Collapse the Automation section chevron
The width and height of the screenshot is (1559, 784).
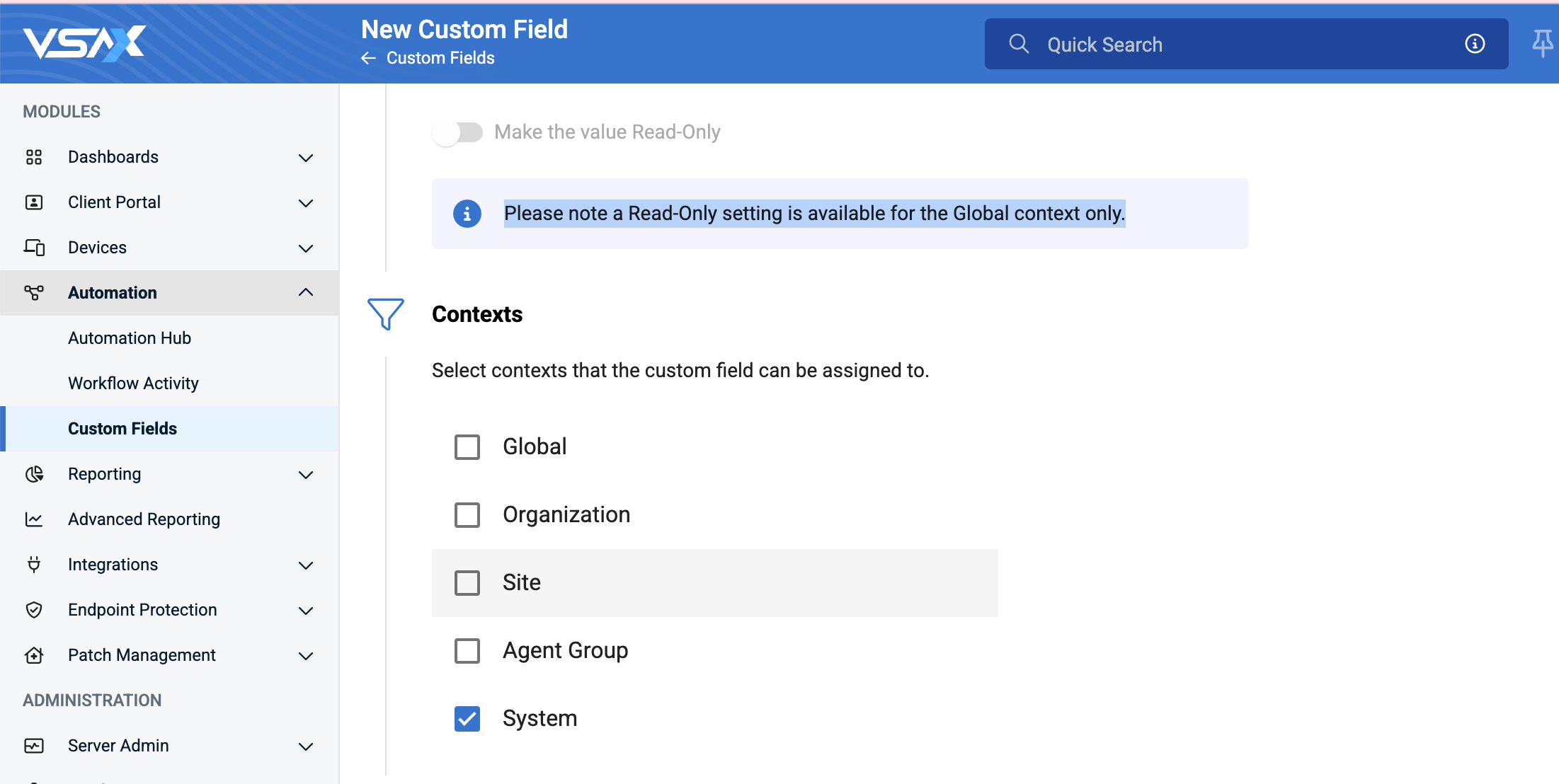click(x=305, y=292)
